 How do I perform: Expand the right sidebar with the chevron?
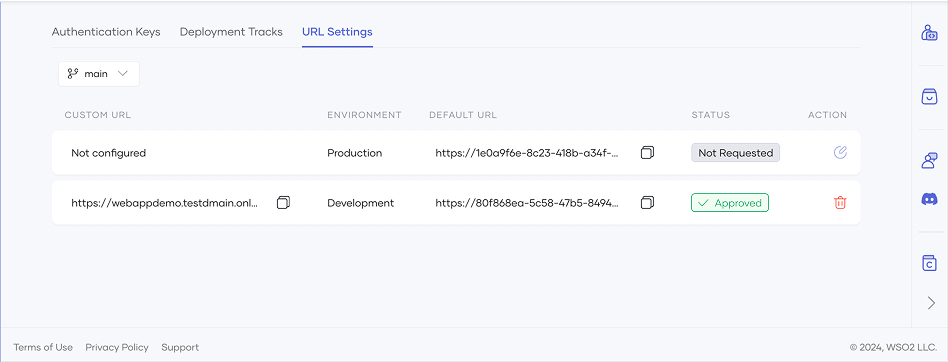(931, 303)
